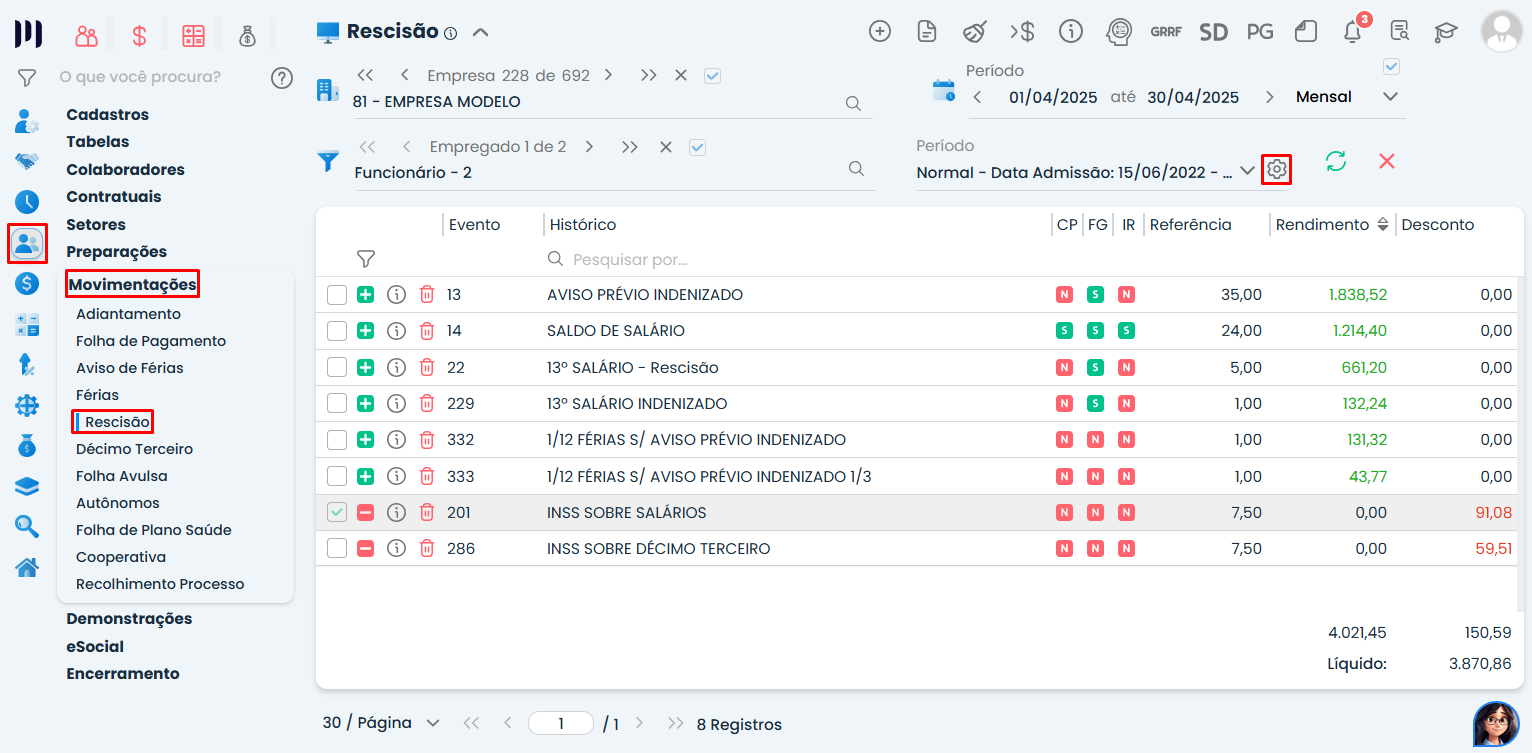Open Folha de Pagamento menu item
This screenshot has width=1532, height=753.
pos(151,341)
